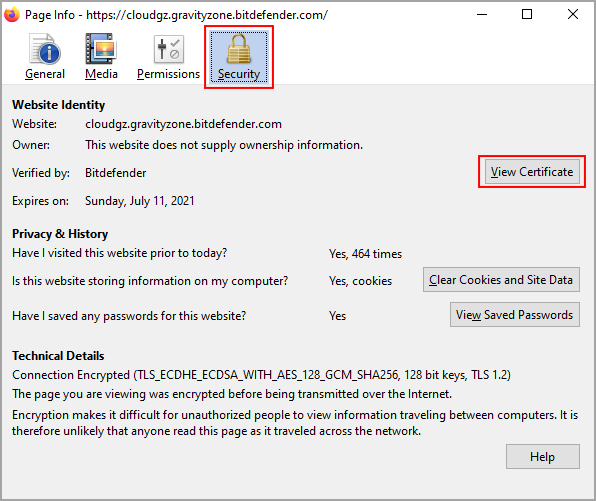Minimize the Page Info window
This screenshot has width=596, height=501.
click(x=482, y=15)
